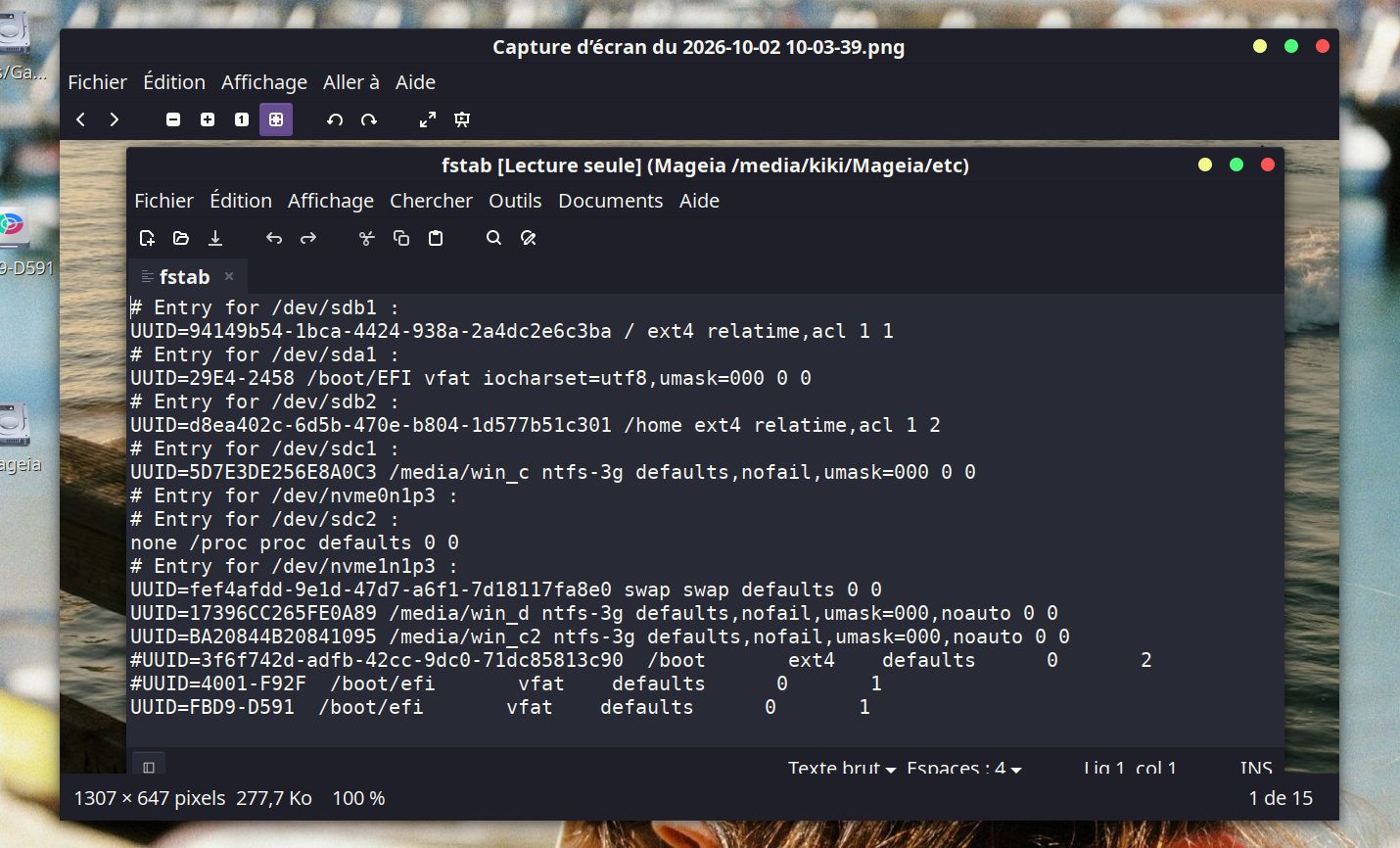Go to previous image in viewer

point(81,119)
